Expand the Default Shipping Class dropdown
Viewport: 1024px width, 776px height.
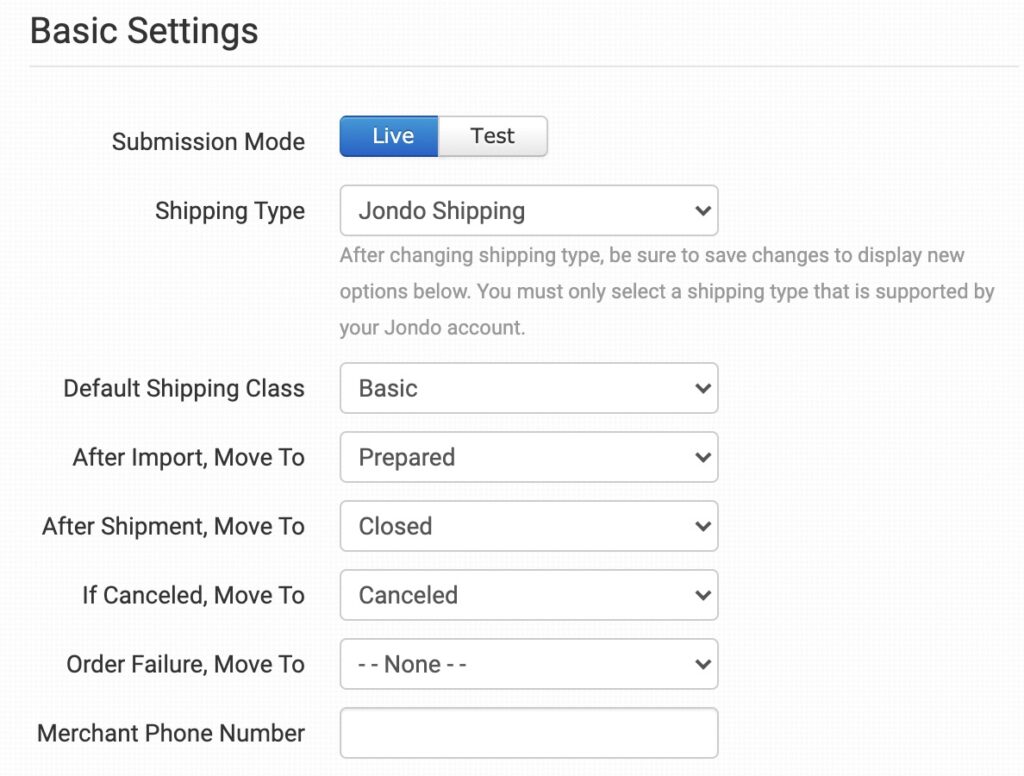pyautogui.click(x=528, y=388)
